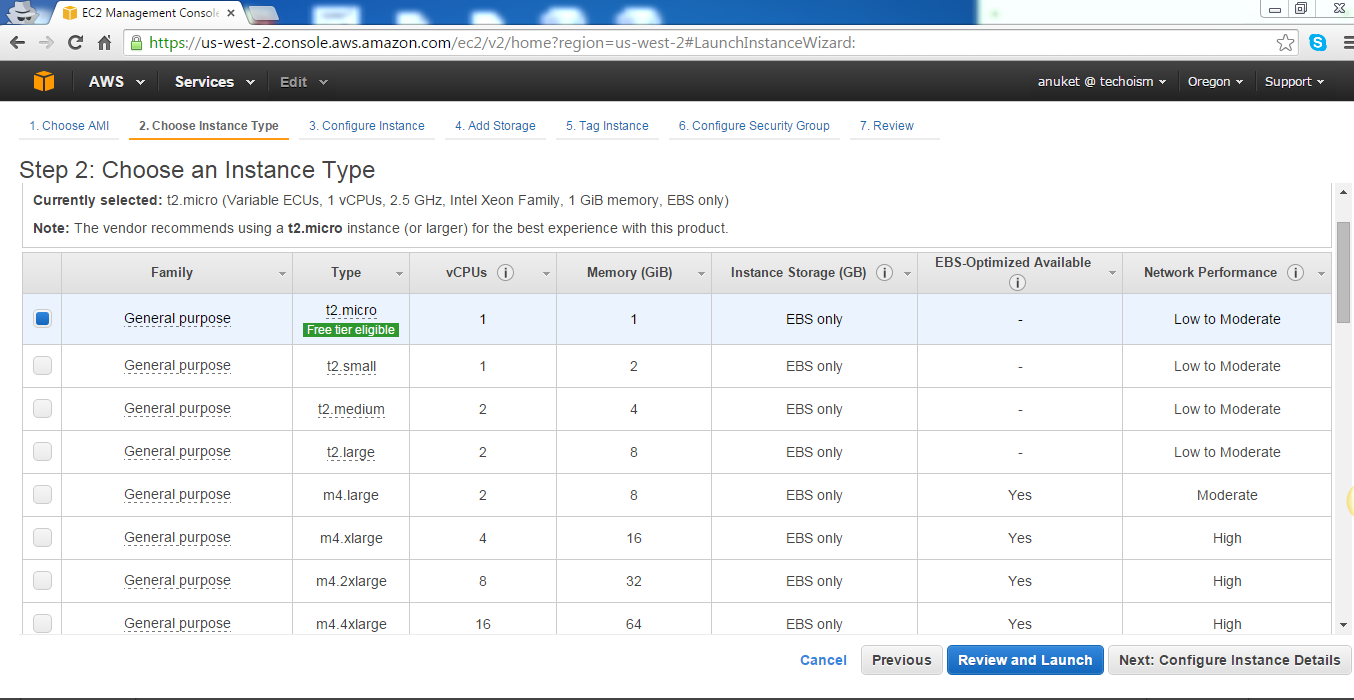Open the Network Performance column filter arrow
This screenshot has height=700, width=1354.
click(x=1321, y=273)
